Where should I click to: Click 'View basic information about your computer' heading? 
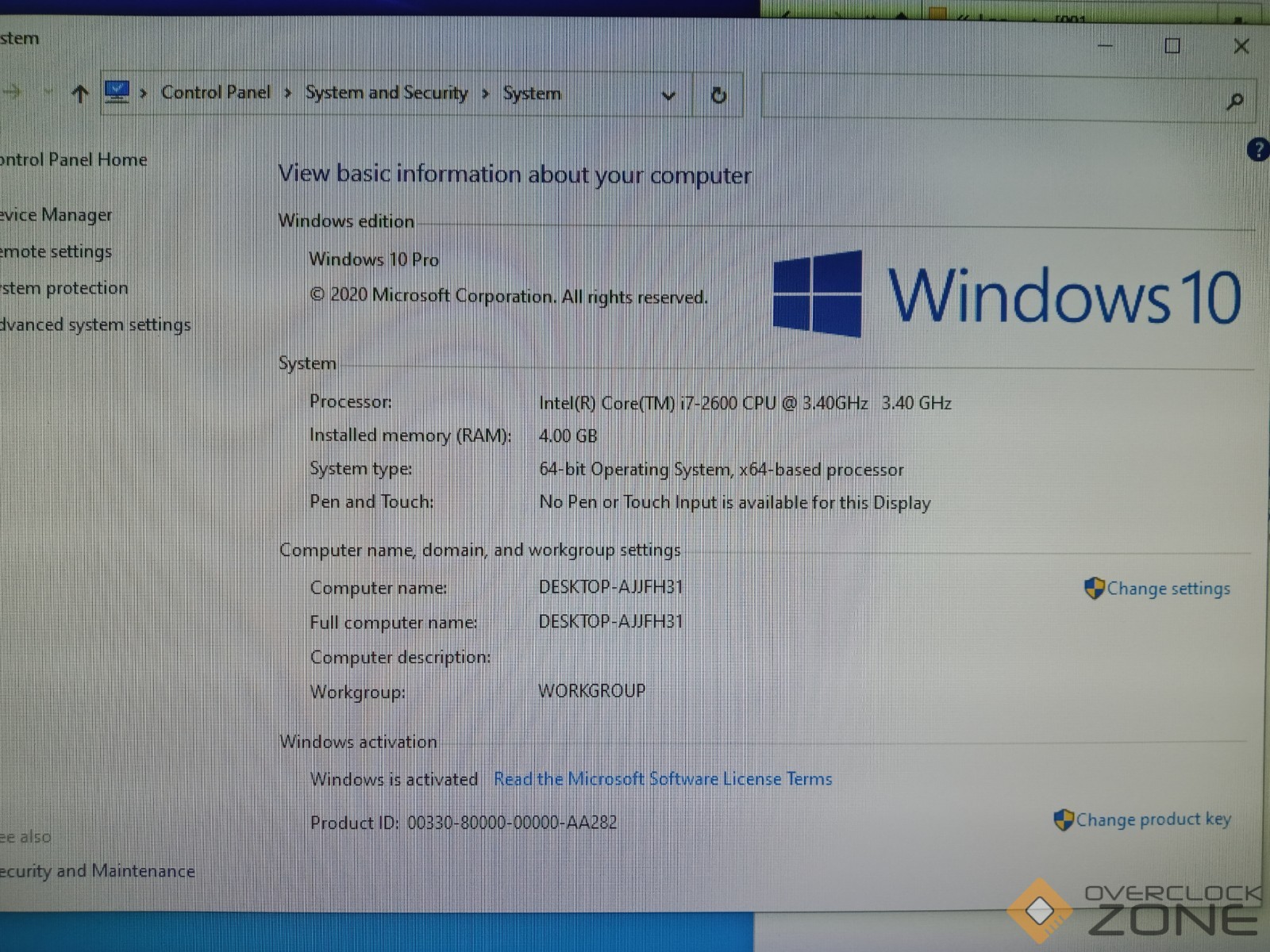514,175
